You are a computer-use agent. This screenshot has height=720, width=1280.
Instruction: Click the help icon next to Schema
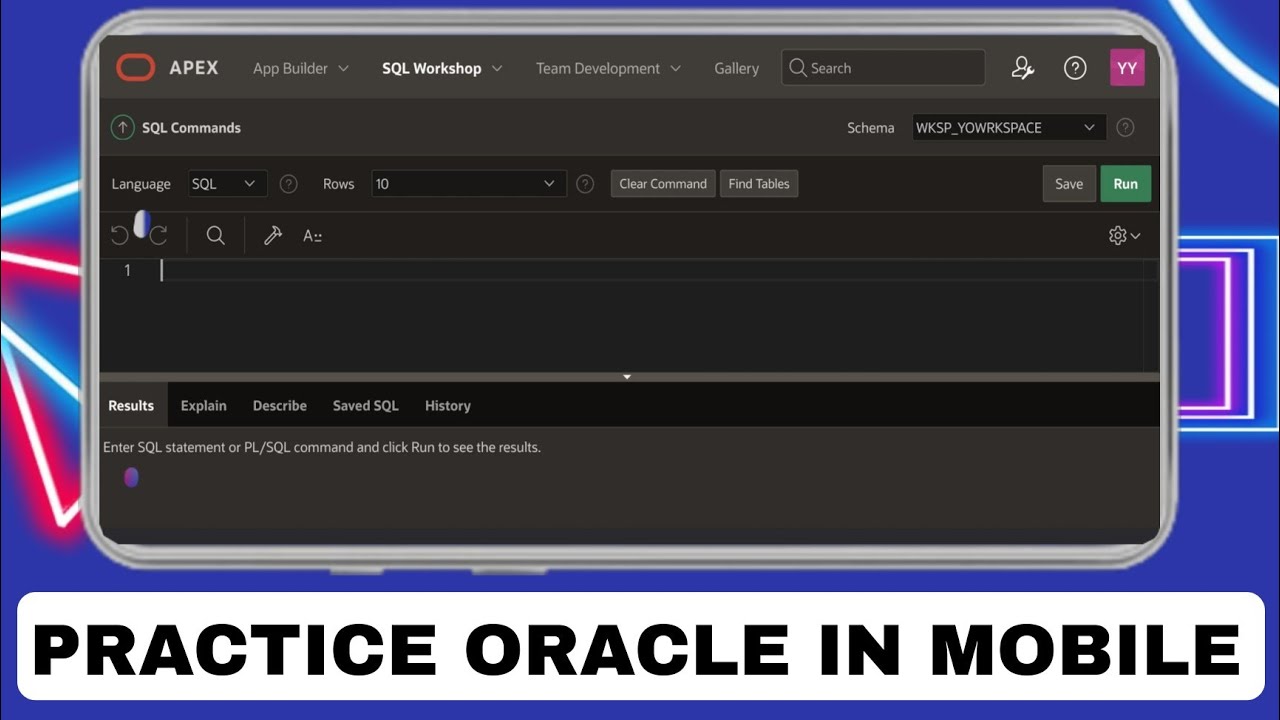[1125, 127]
